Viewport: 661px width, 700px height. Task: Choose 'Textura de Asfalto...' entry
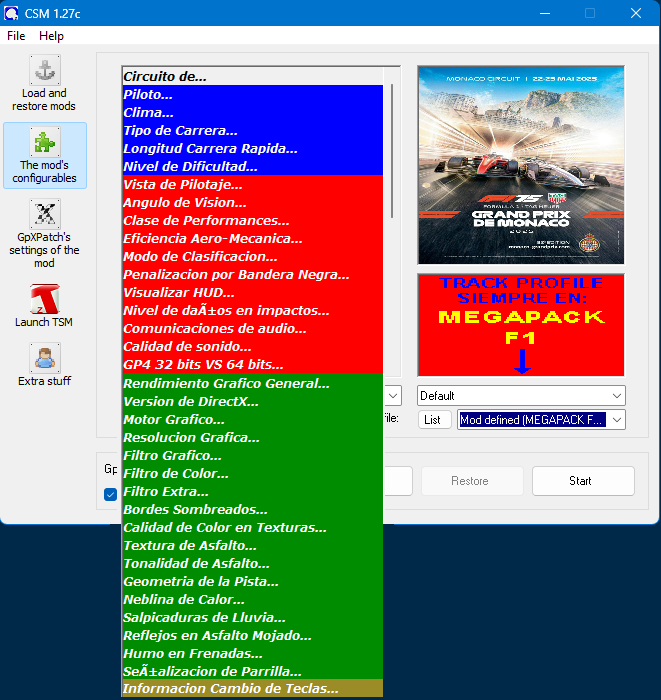[x=253, y=545]
